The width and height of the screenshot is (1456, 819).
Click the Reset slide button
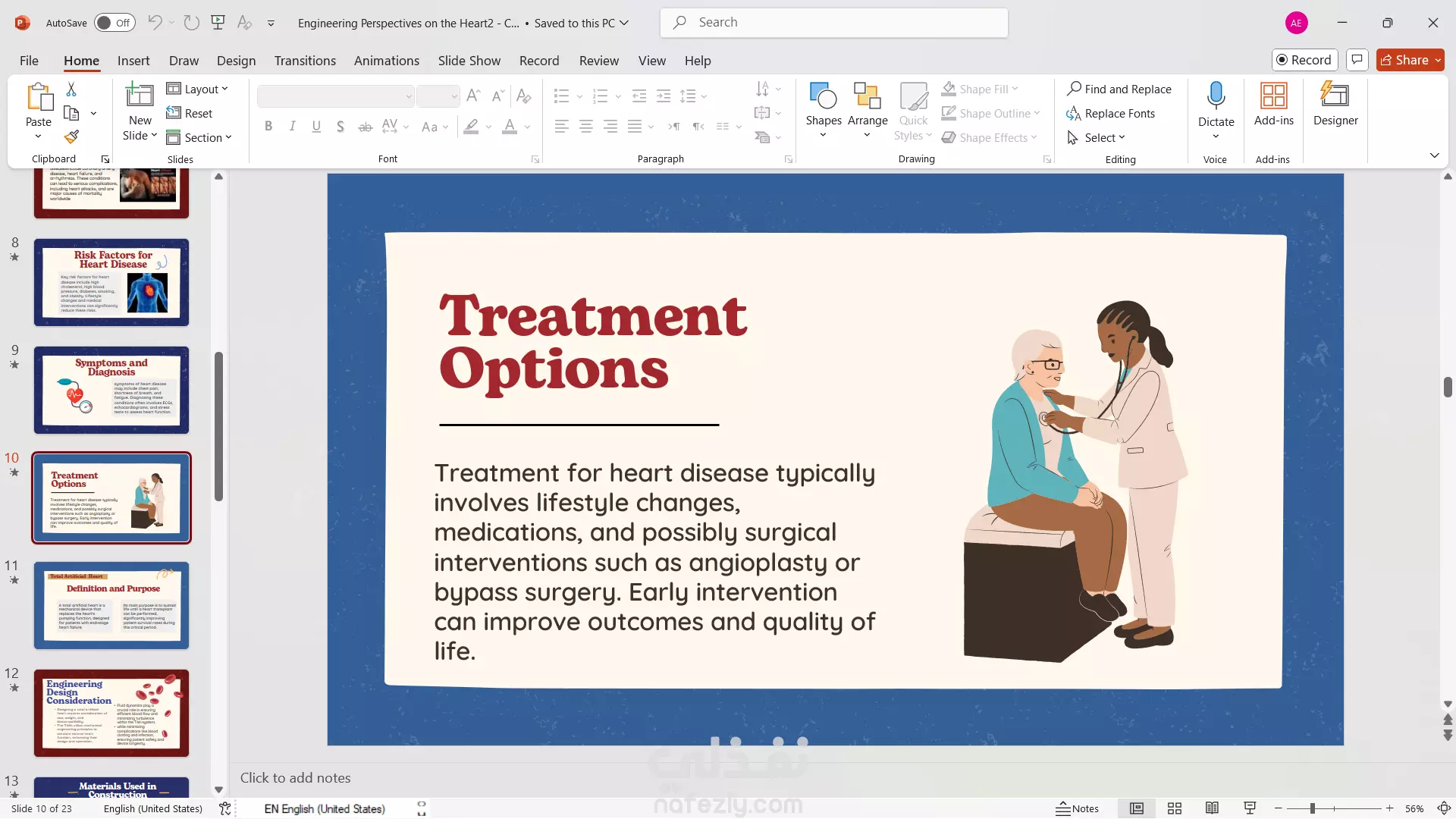click(190, 113)
